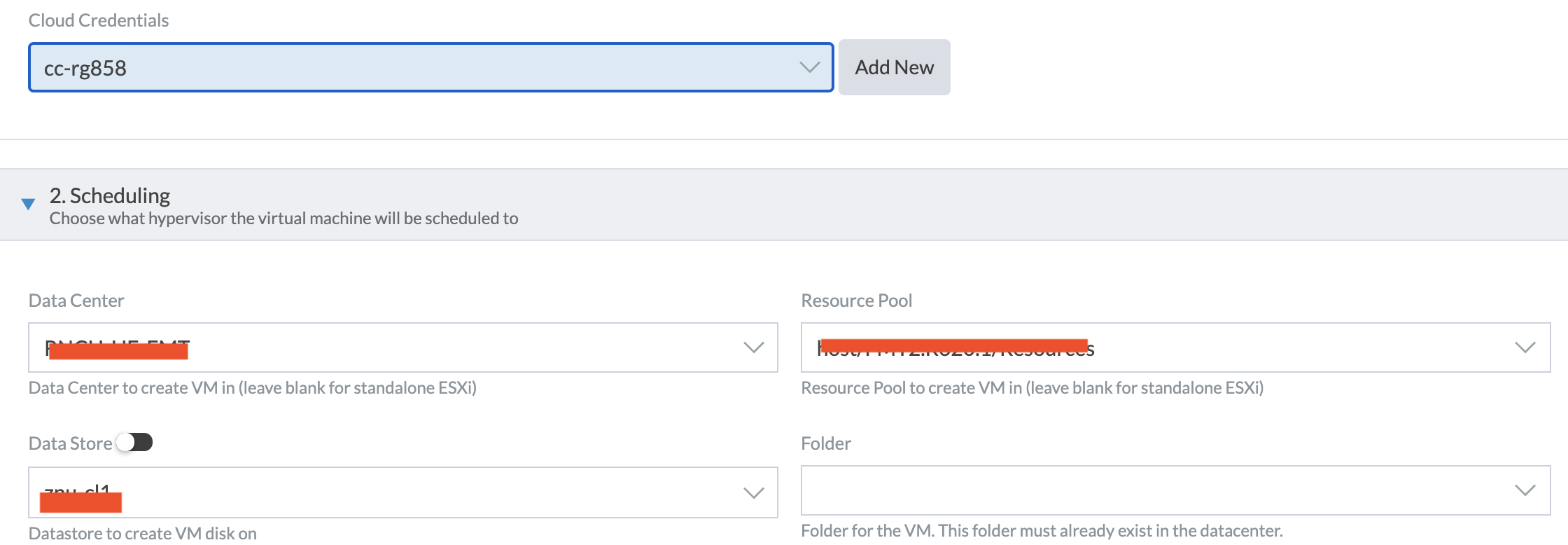This screenshot has height=545, width=1568.
Task: Click the Add New button
Action: click(894, 67)
